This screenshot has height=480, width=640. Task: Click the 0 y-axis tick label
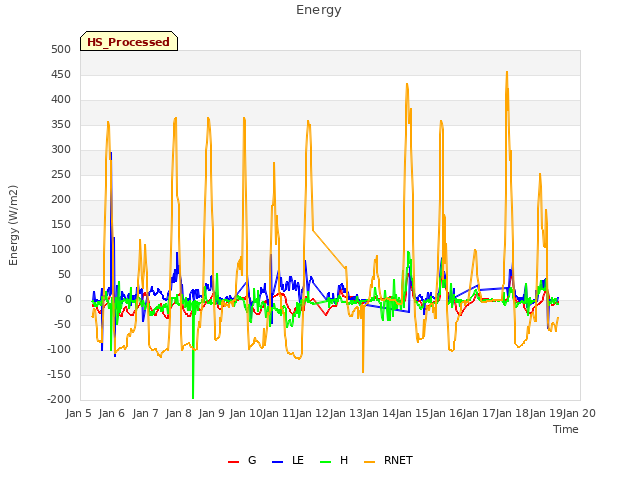68,300
